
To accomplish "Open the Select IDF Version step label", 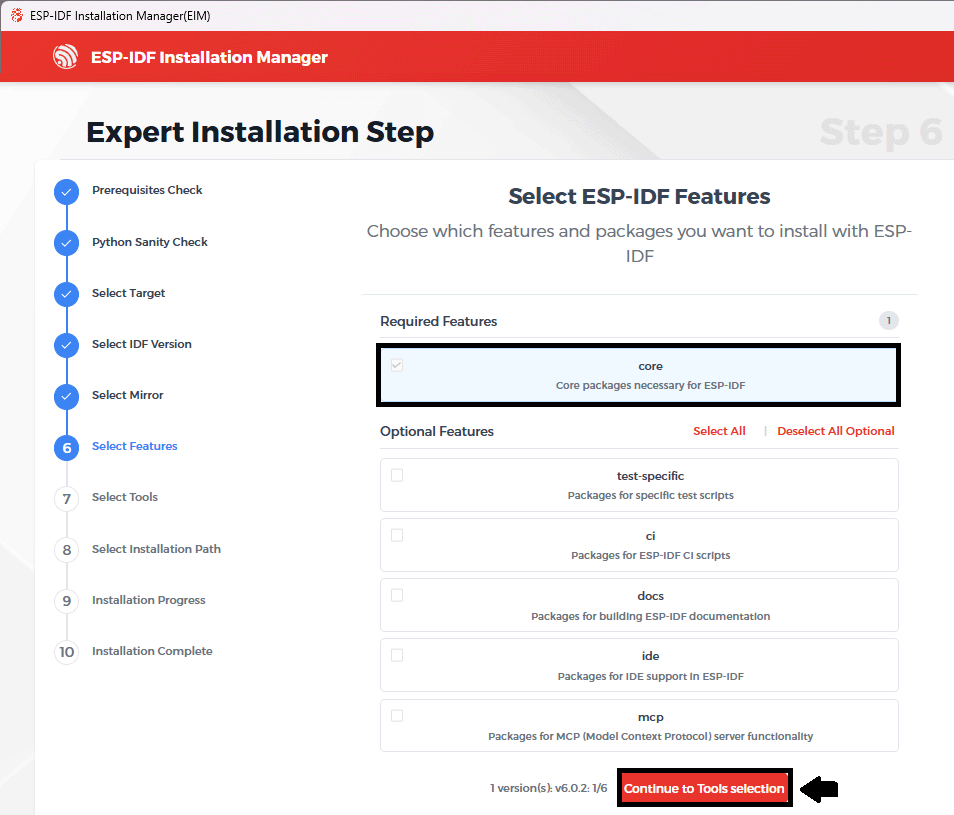I will tap(142, 344).
